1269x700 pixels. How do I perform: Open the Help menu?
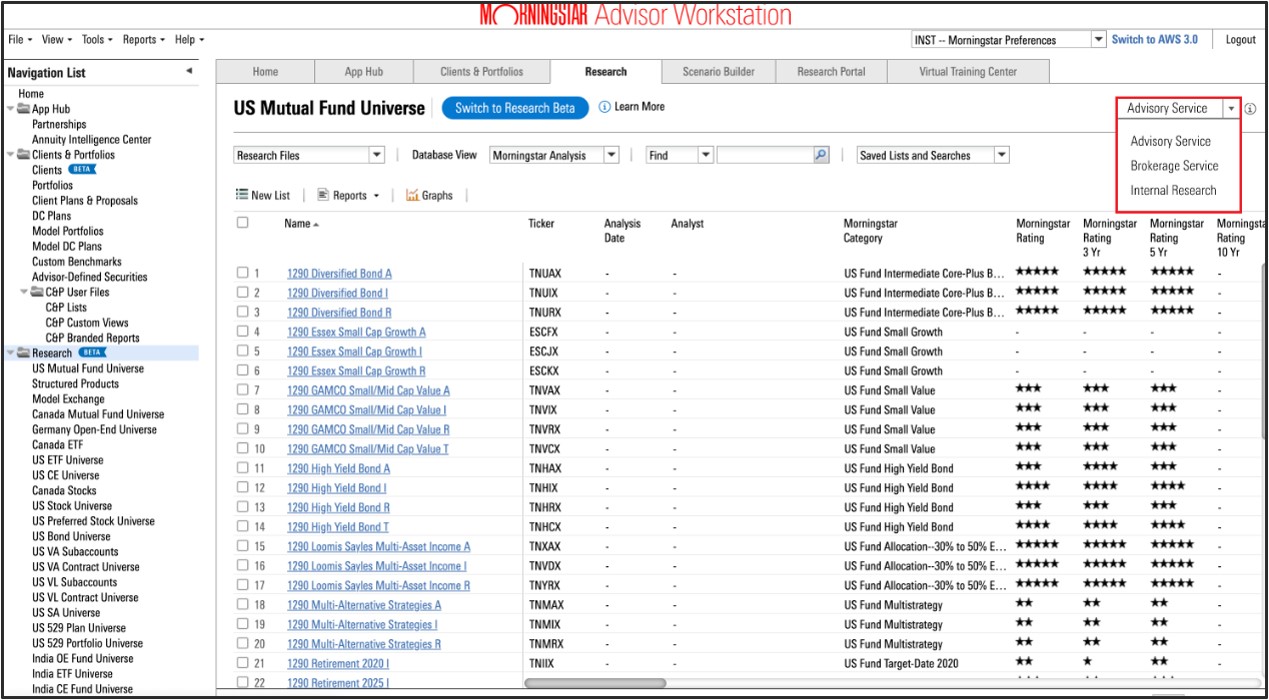pyautogui.click(x=189, y=40)
